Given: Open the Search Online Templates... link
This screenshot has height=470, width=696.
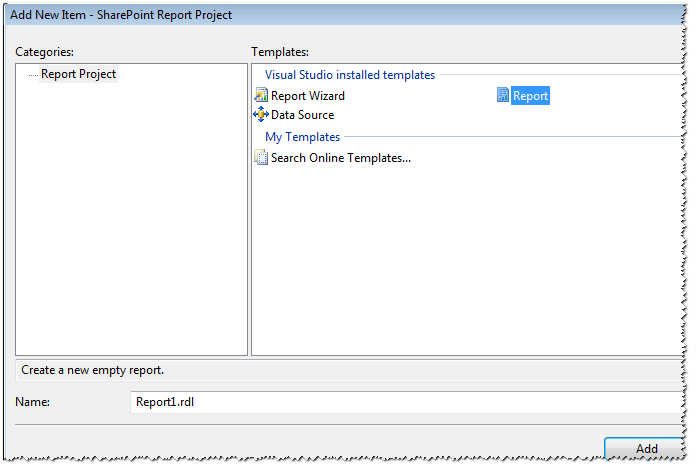Looking at the screenshot, I should point(341,158).
